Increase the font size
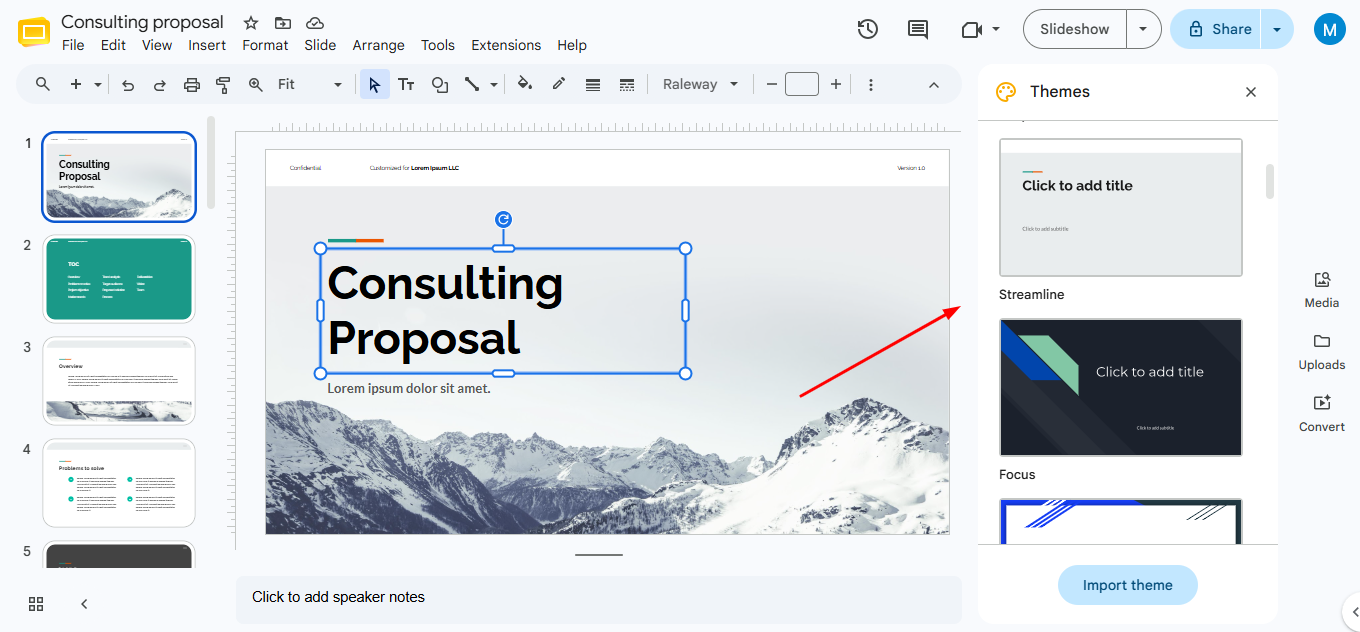The height and width of the screenshot is (632, 1360). pyautogui.click(x=836, y=84)
